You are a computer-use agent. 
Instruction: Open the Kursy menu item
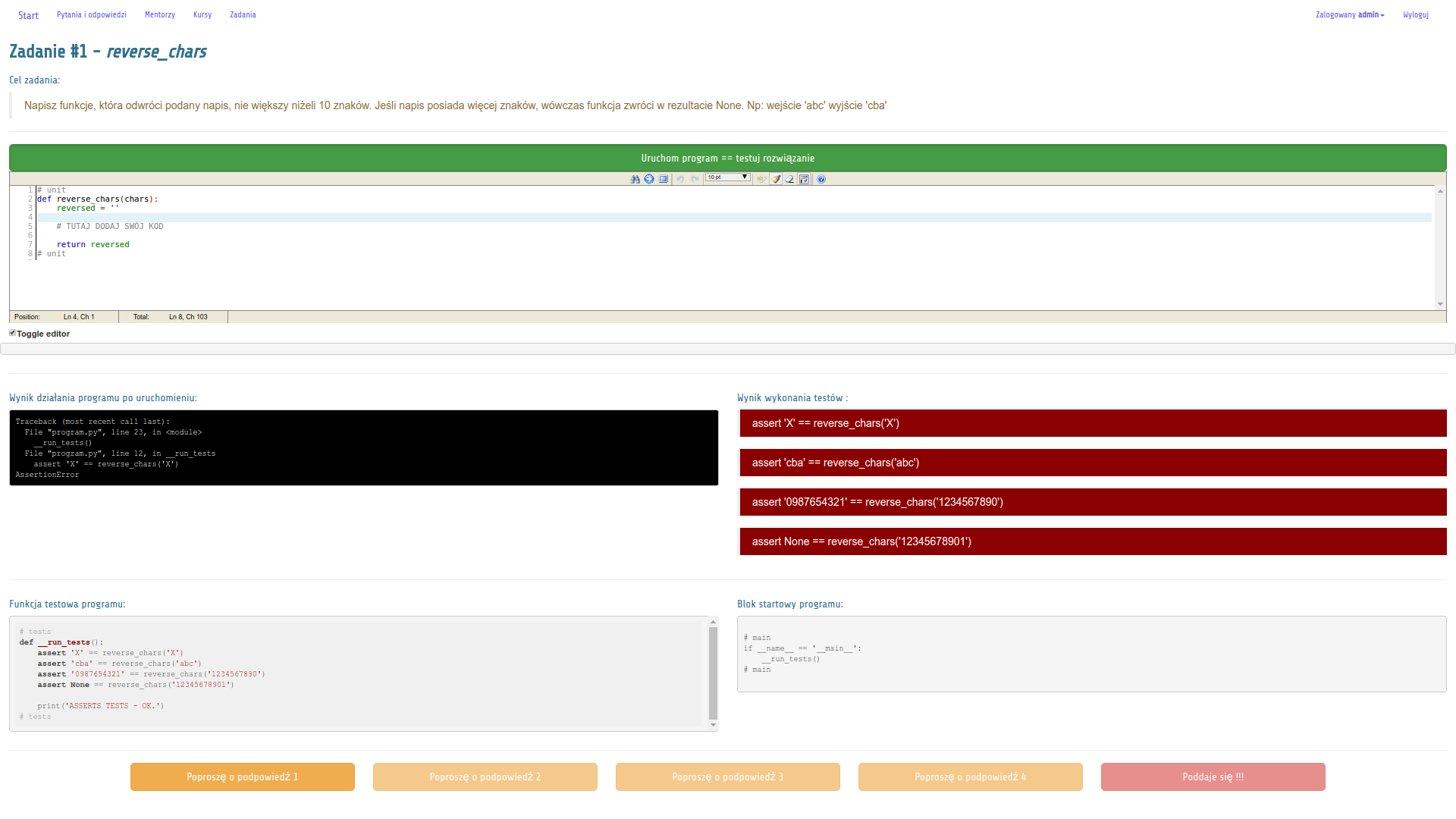point(202,15)
